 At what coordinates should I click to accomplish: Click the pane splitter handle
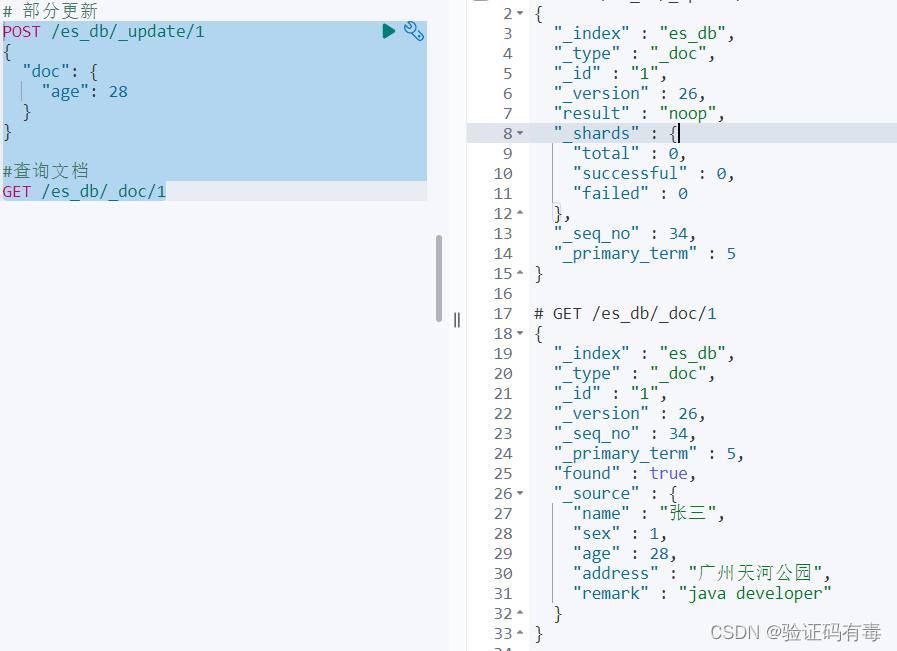[x=457, y=320]
